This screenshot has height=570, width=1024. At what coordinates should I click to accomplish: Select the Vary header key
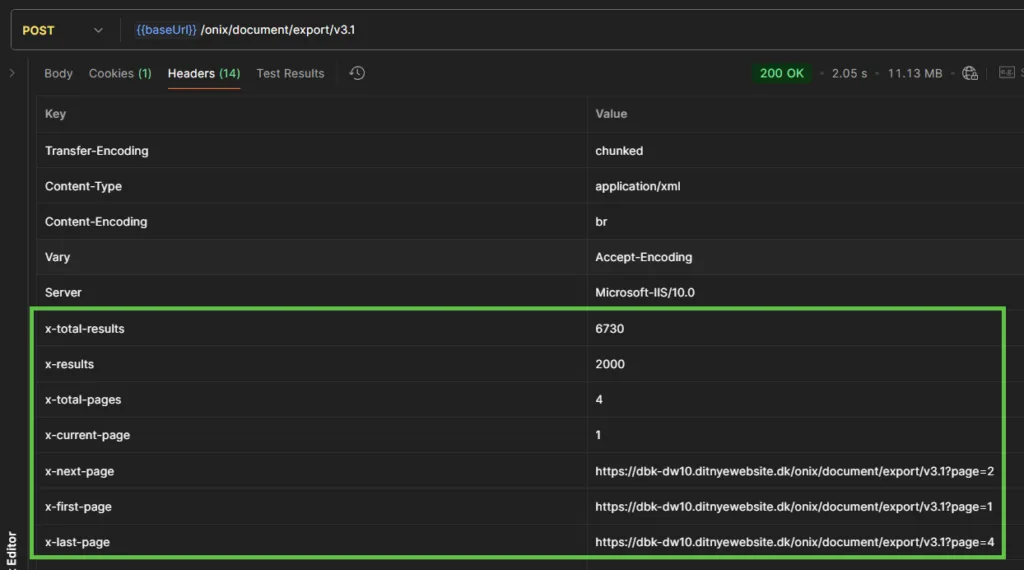pyautogui.click(x=57, y=257)
